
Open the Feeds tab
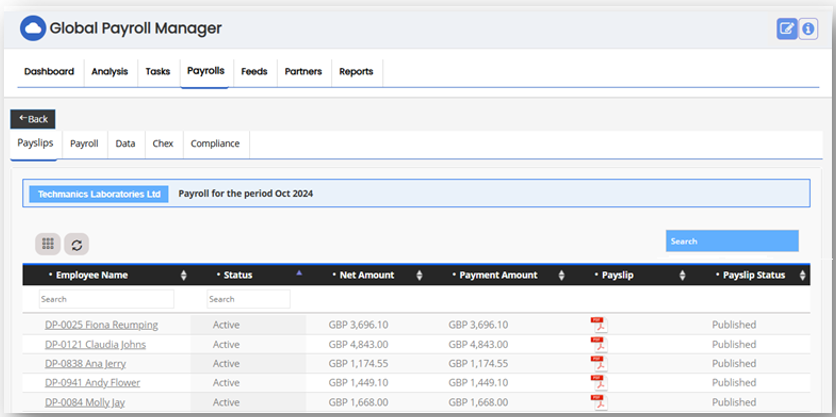[x=254, y=71]
